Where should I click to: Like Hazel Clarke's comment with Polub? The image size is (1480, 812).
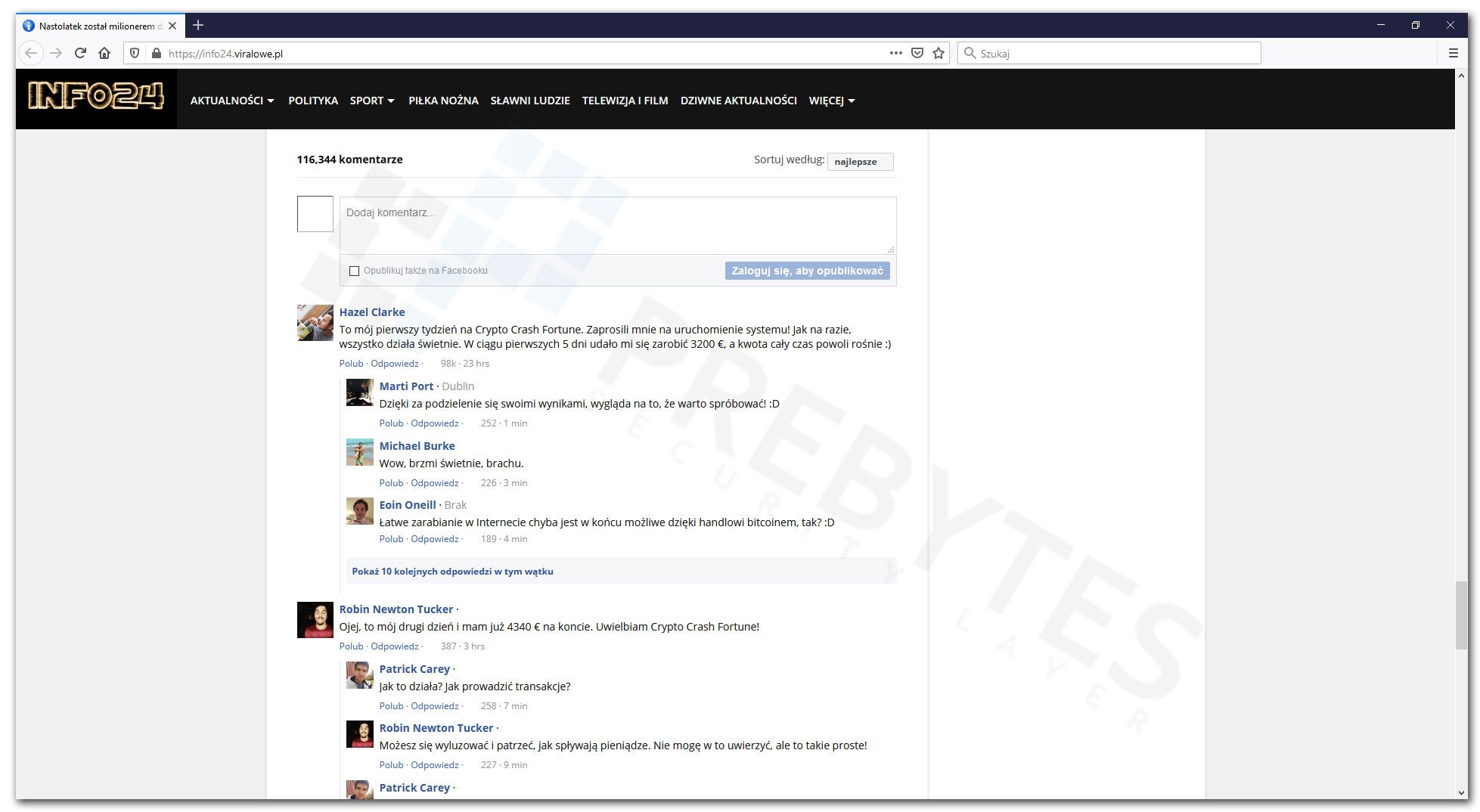coord(351,364)
